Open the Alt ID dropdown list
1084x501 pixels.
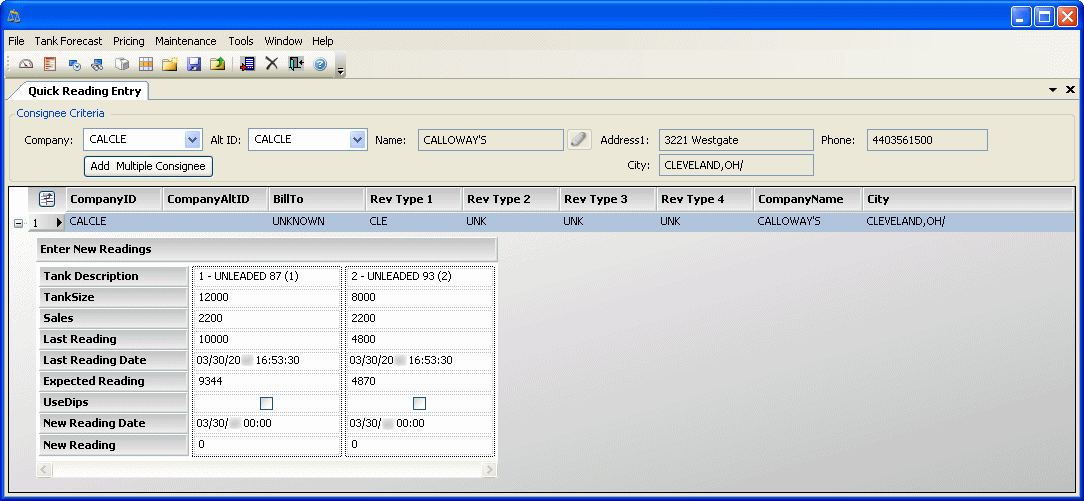pos(358,140)
